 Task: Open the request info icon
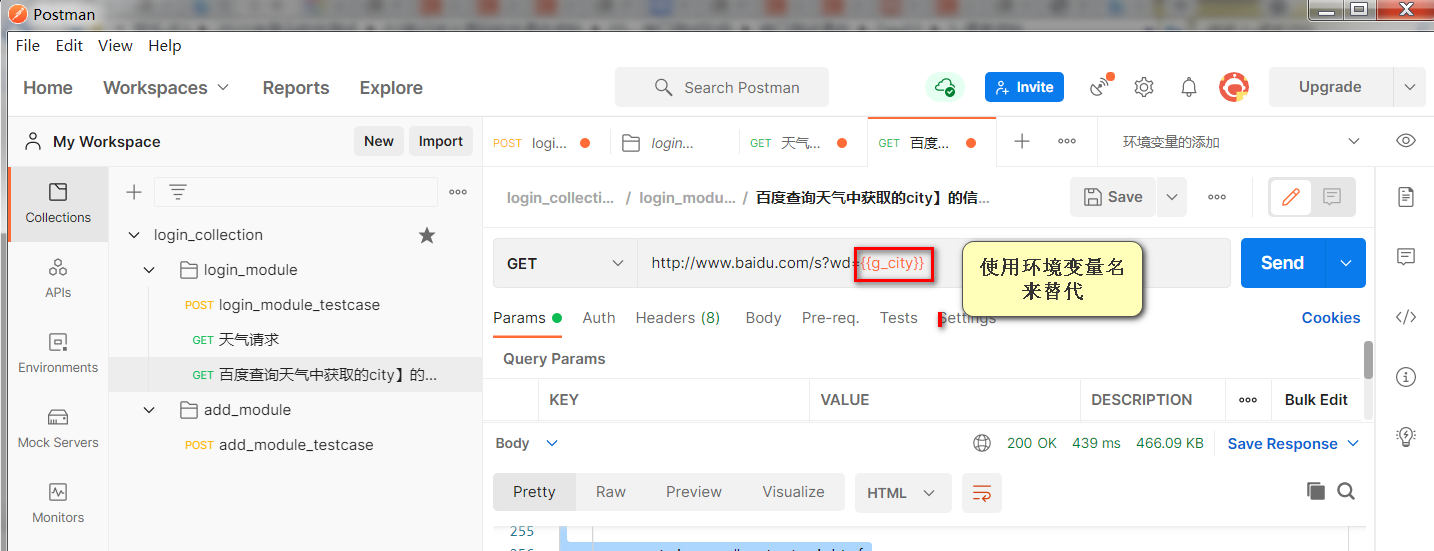1406,377
